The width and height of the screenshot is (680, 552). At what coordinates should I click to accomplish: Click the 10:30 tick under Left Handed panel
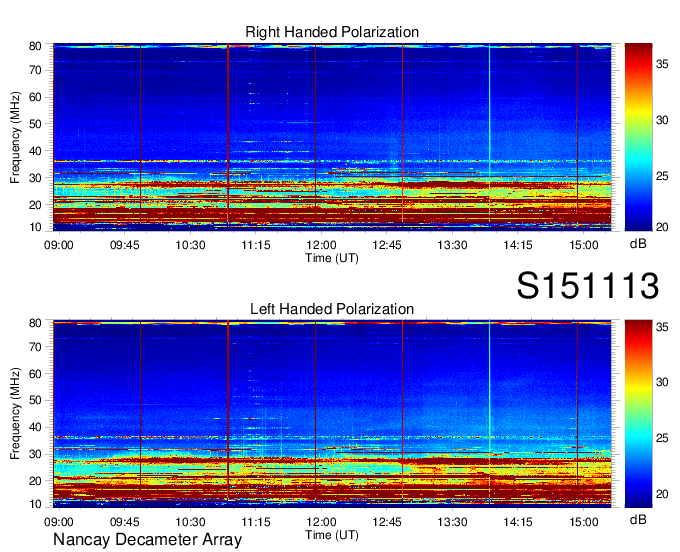(x=190, y=522)
